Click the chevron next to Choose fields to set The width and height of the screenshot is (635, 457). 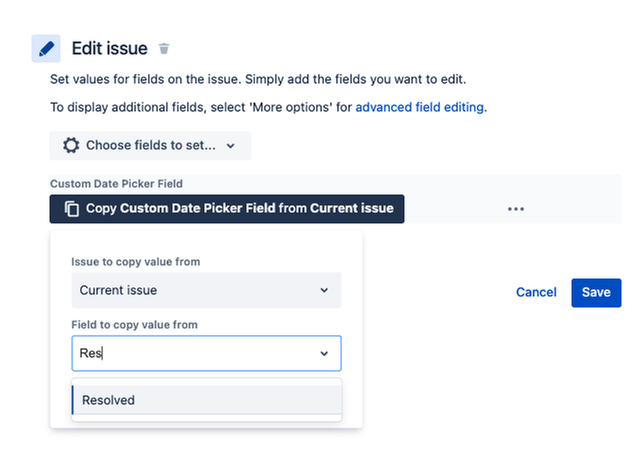(230, 146)
